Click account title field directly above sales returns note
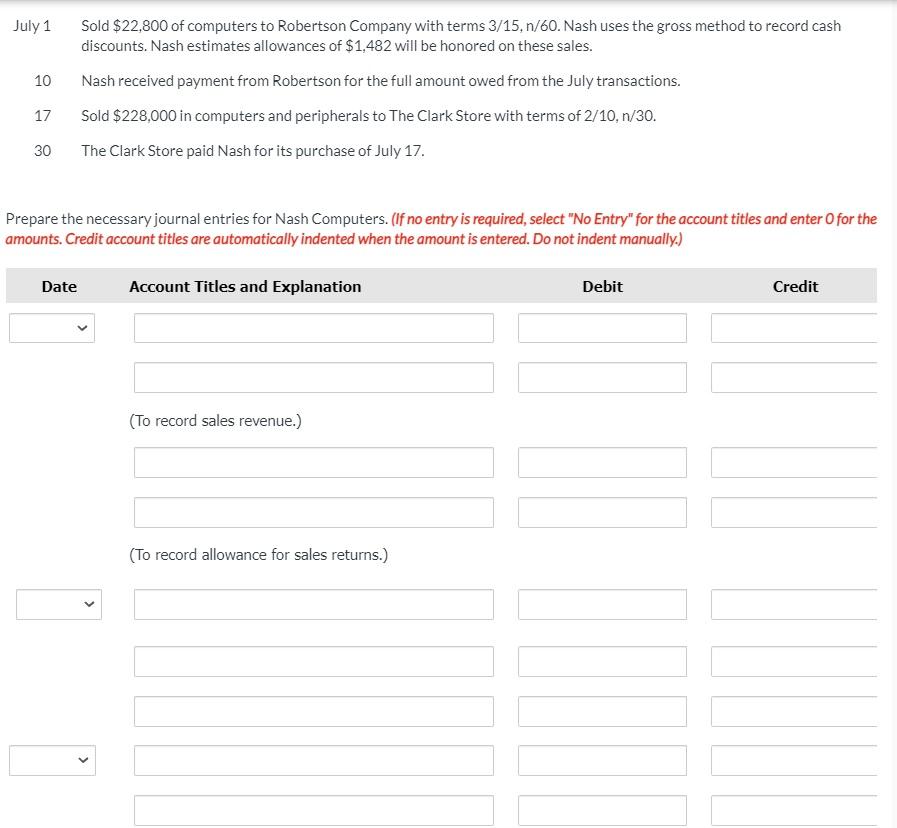897x828 pixels. (313, 512)
